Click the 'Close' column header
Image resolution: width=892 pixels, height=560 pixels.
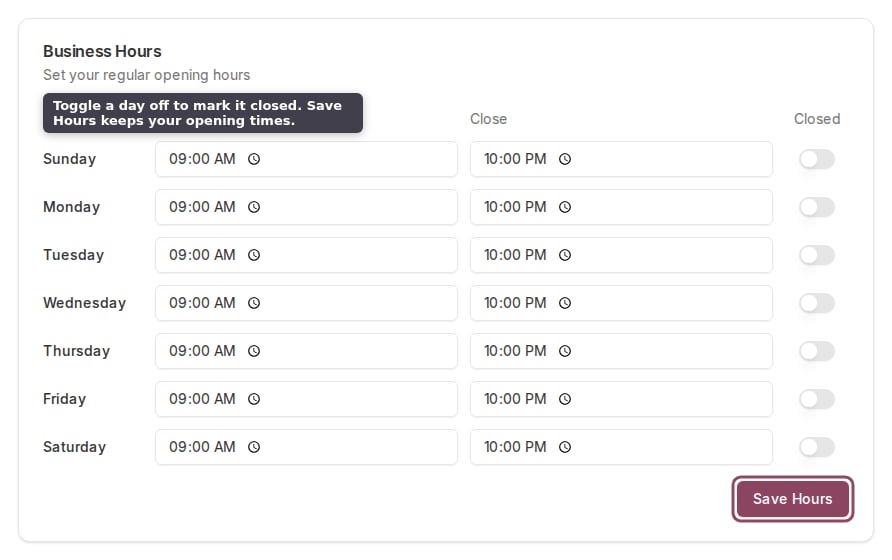(488, 119)
